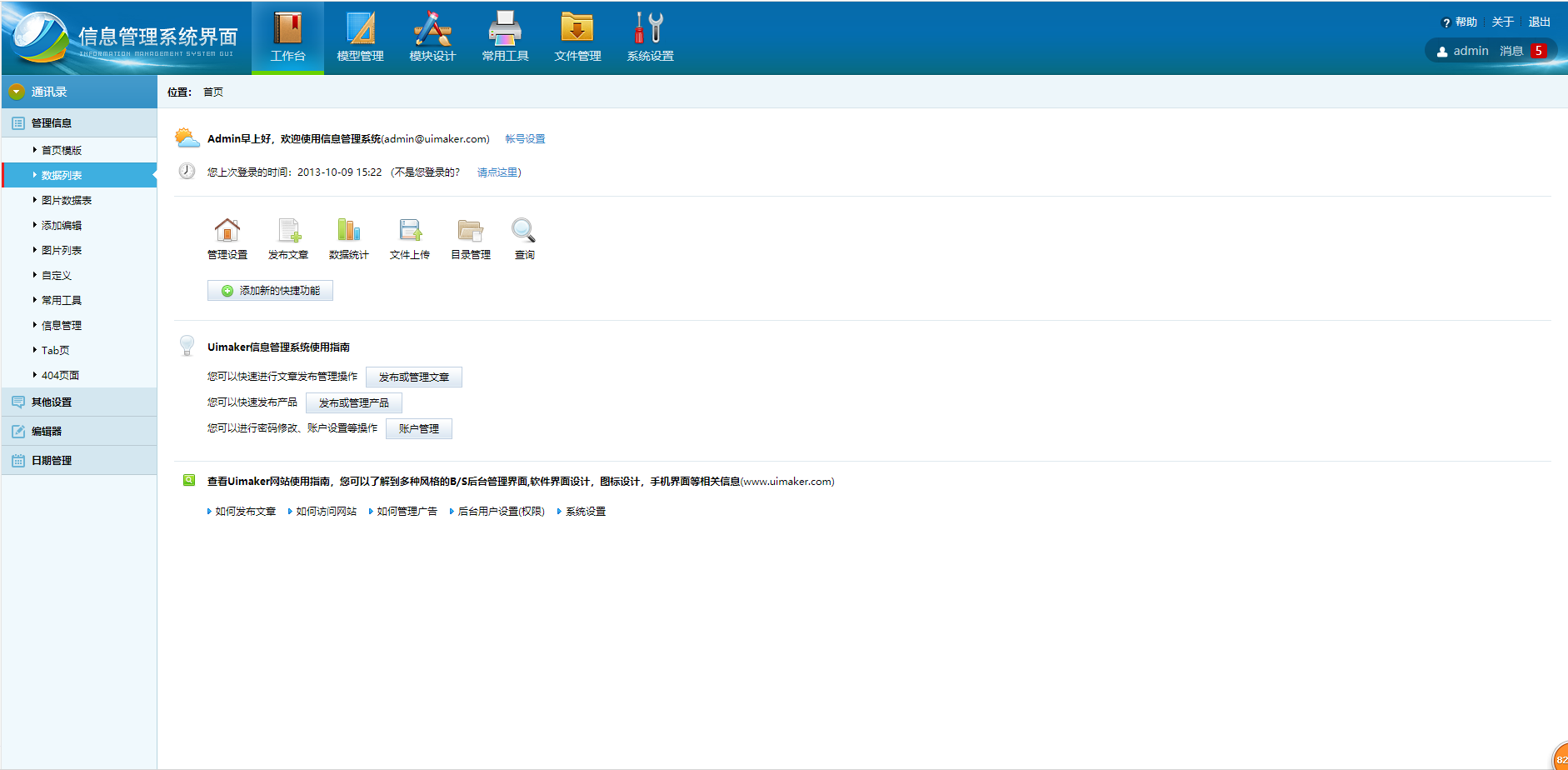Open the 如何发布文章 guide link
The image size is (1568, 770).
click(x=246, y=512)
